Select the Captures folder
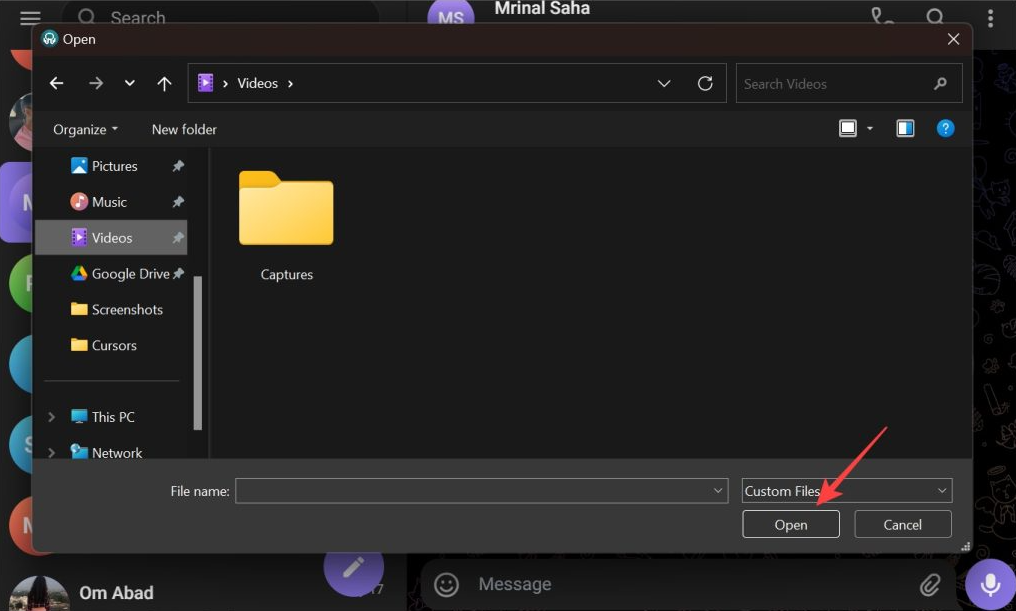This screenshot has width=1016, height=611. coord(286,226)
